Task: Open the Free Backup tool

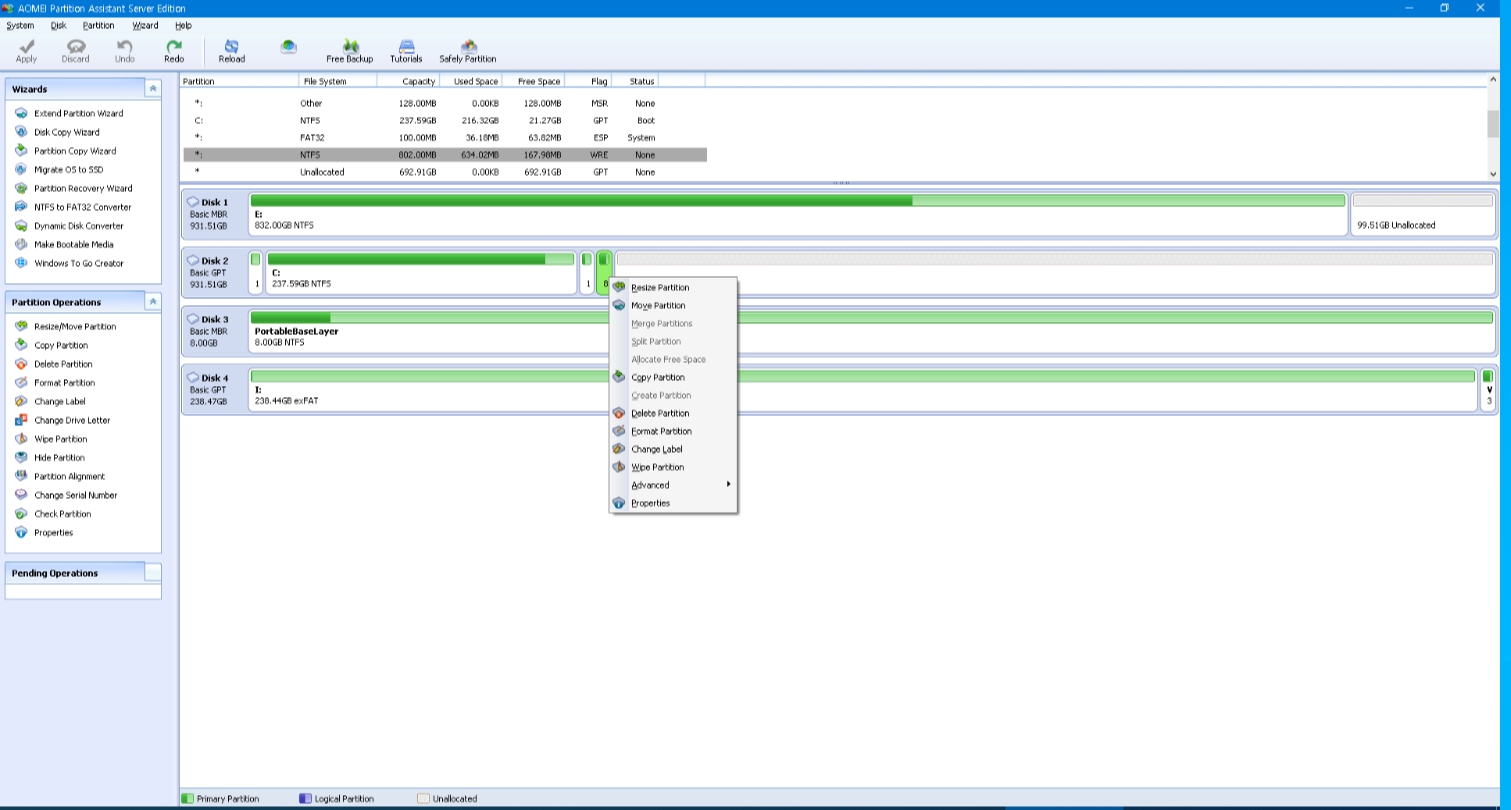Action: click(350, 51)
